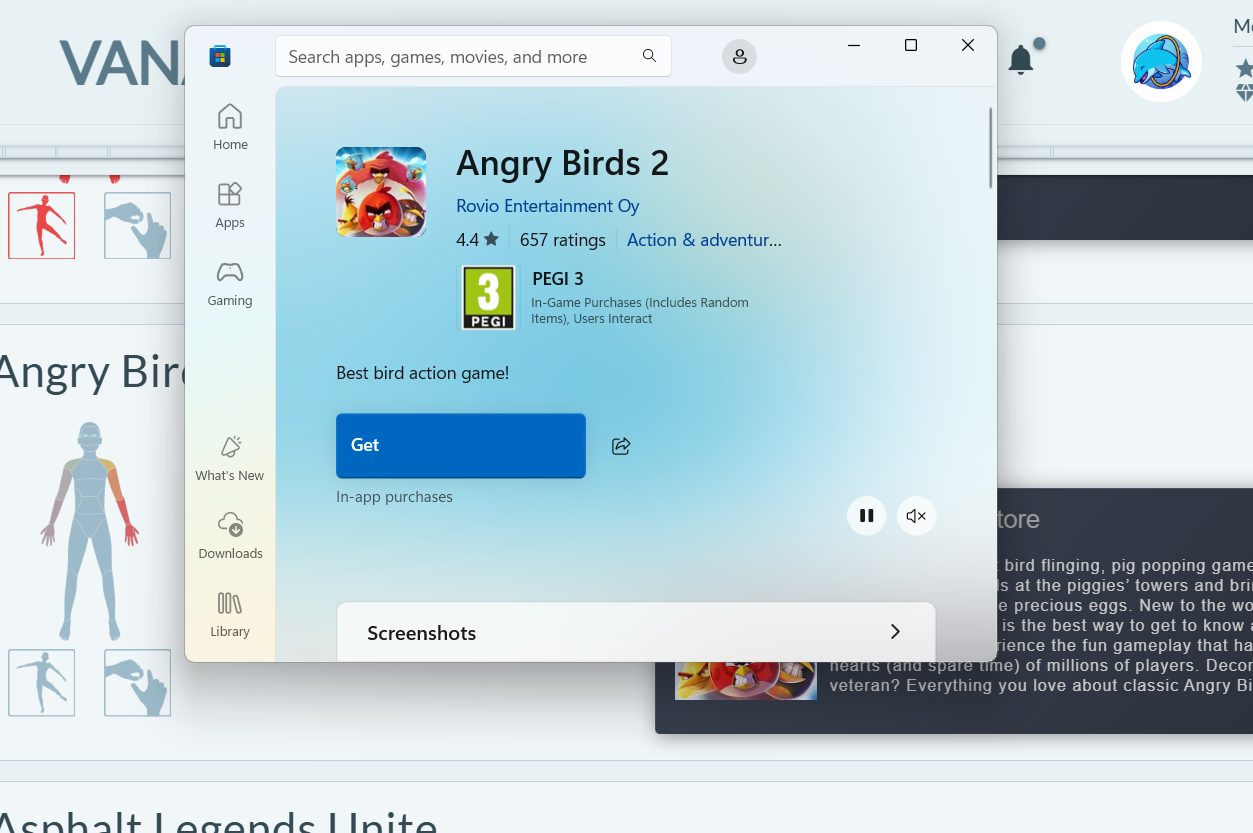Open Downloads in the Store sidebar
Image resolution: width=1253 pixels, height=833 pixels.
pos(230,536)
